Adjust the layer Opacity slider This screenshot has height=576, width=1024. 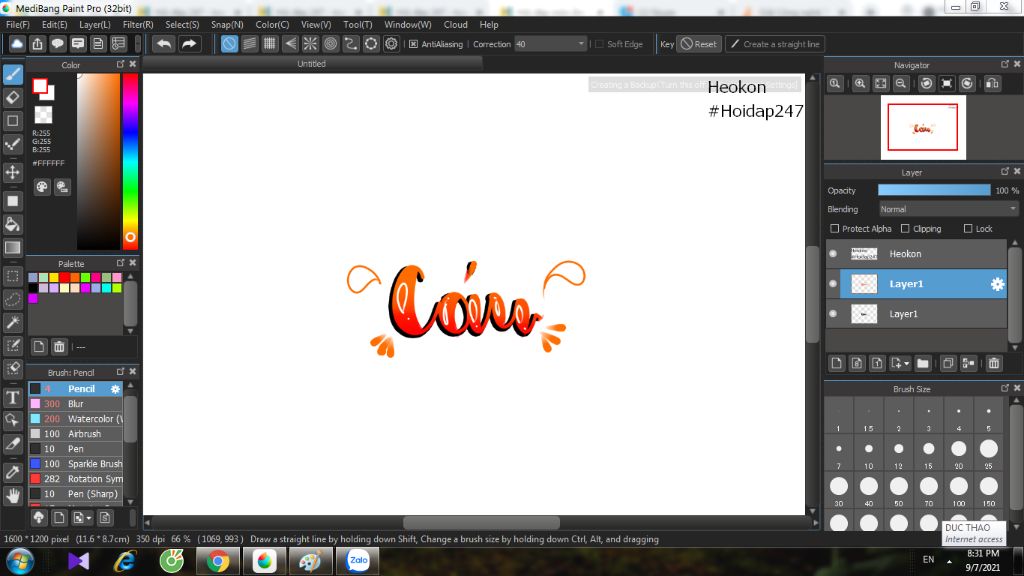click(x=934, y=190)
